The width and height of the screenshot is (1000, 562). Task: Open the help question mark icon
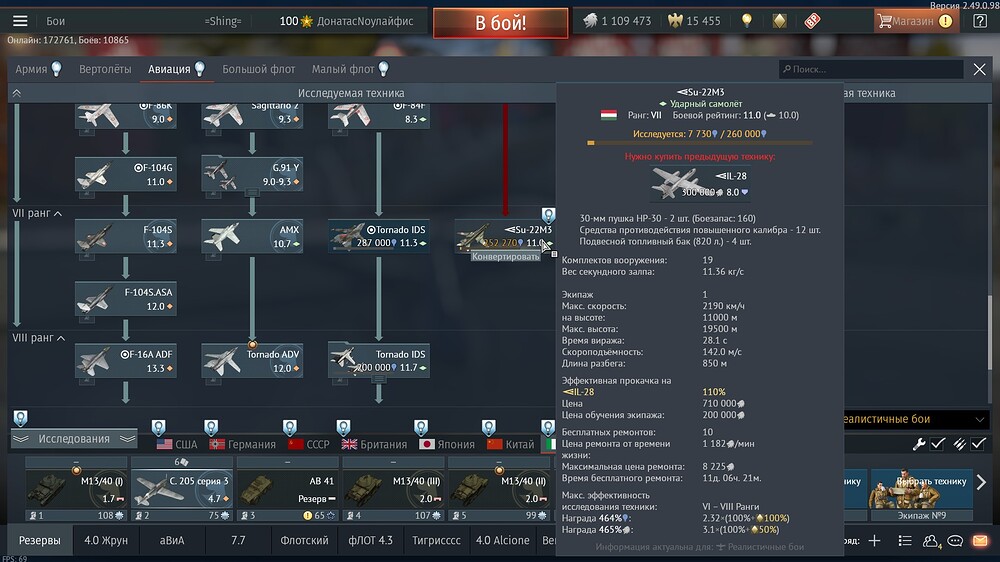980,21
